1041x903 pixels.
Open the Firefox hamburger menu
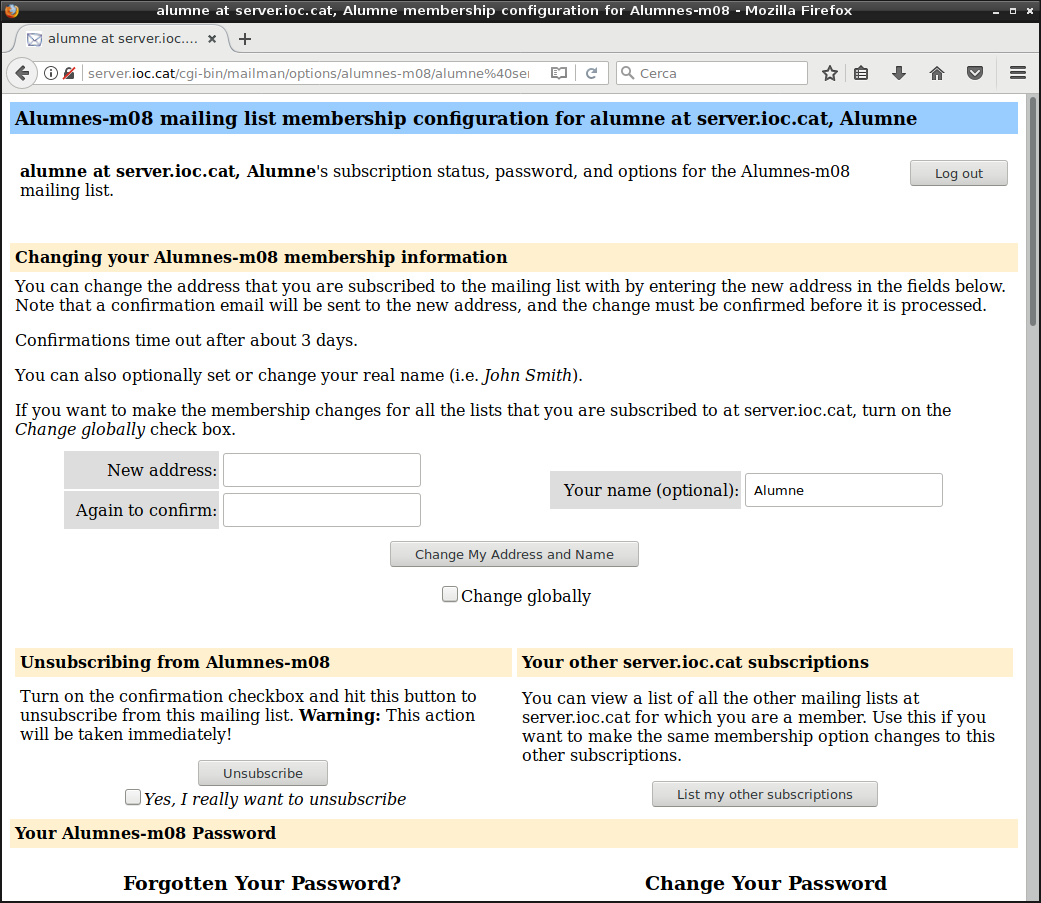[x=1018, y=73]
